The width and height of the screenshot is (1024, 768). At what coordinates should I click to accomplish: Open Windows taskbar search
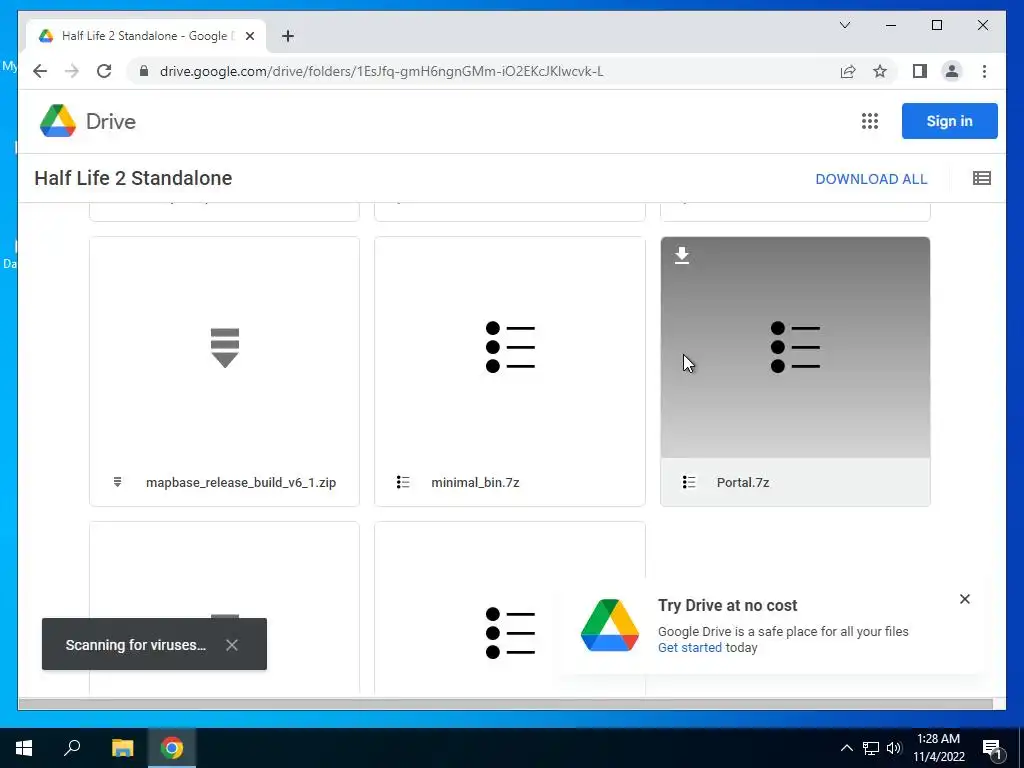(x=72, y=748)
